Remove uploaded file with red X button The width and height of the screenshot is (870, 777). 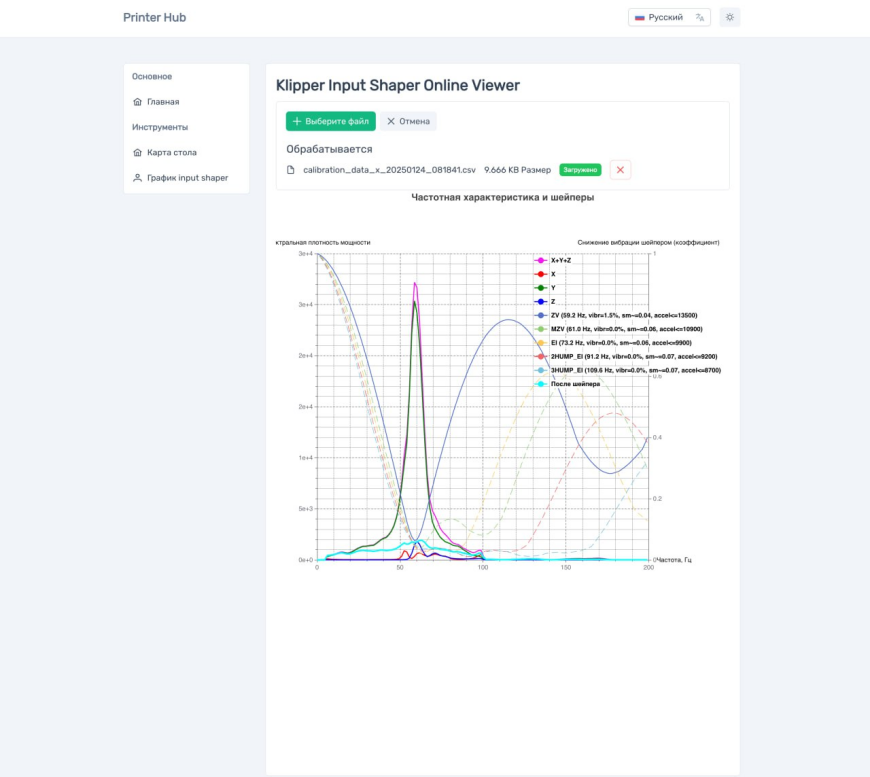[x=620, y=170]
